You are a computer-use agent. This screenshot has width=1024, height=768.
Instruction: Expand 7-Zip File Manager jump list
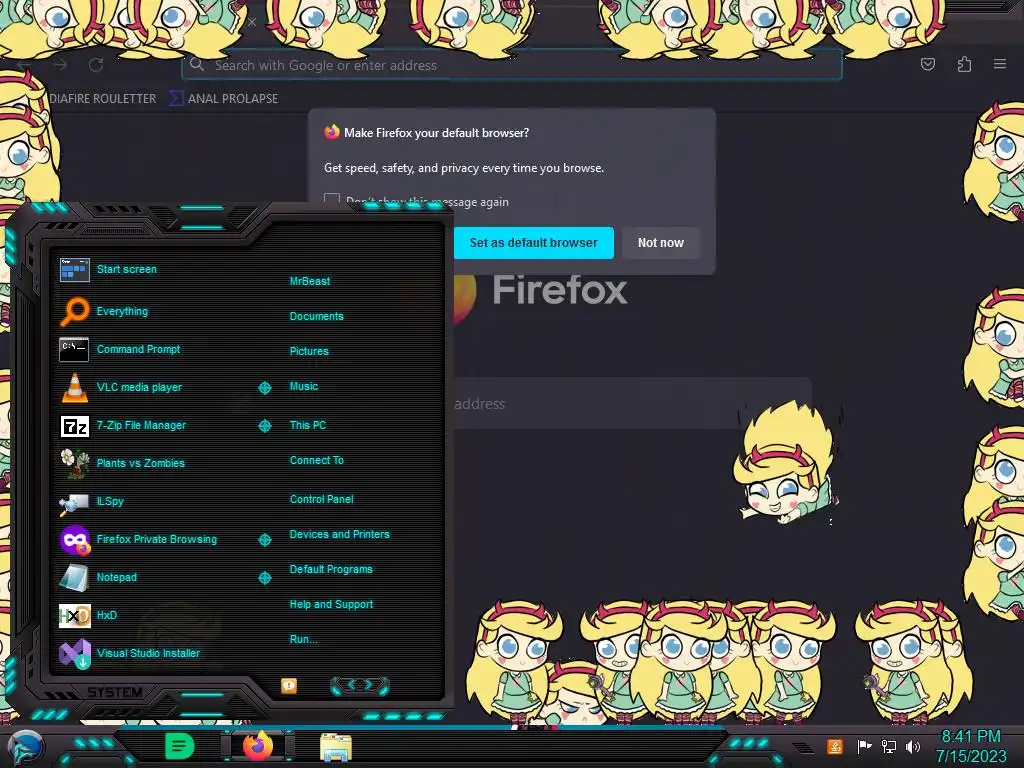coord(264,426)
